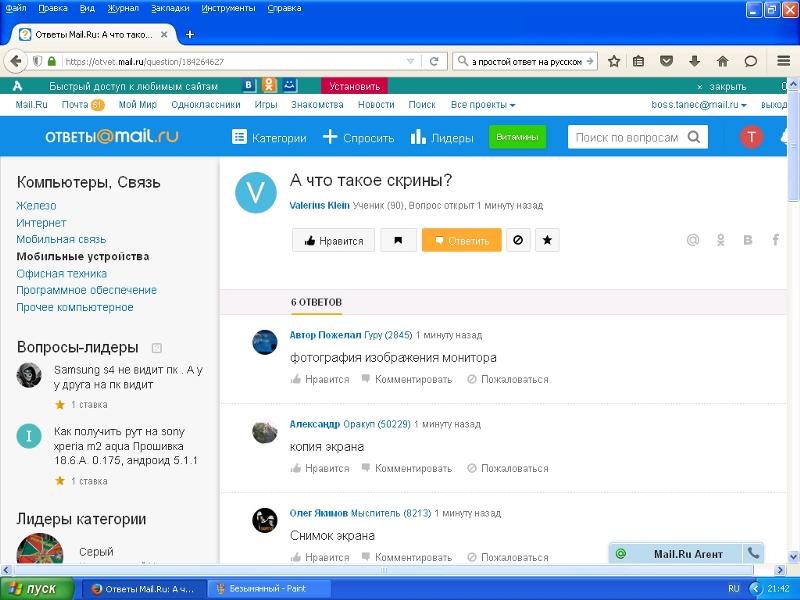Open the Файл menu
Image resolution: width=800 pixels, height=600 pixels.
(15, 8)
